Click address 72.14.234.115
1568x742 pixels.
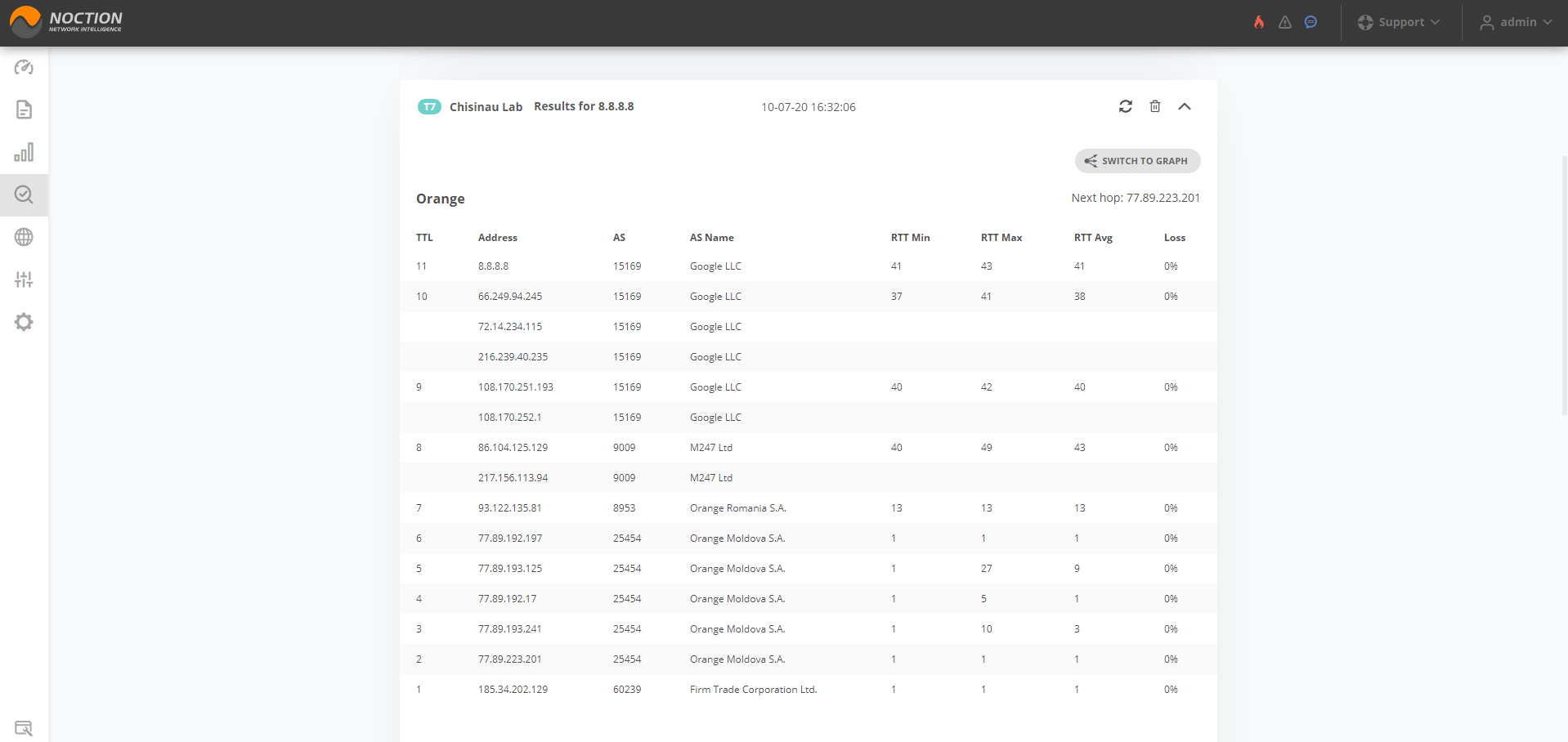(510, 327)
